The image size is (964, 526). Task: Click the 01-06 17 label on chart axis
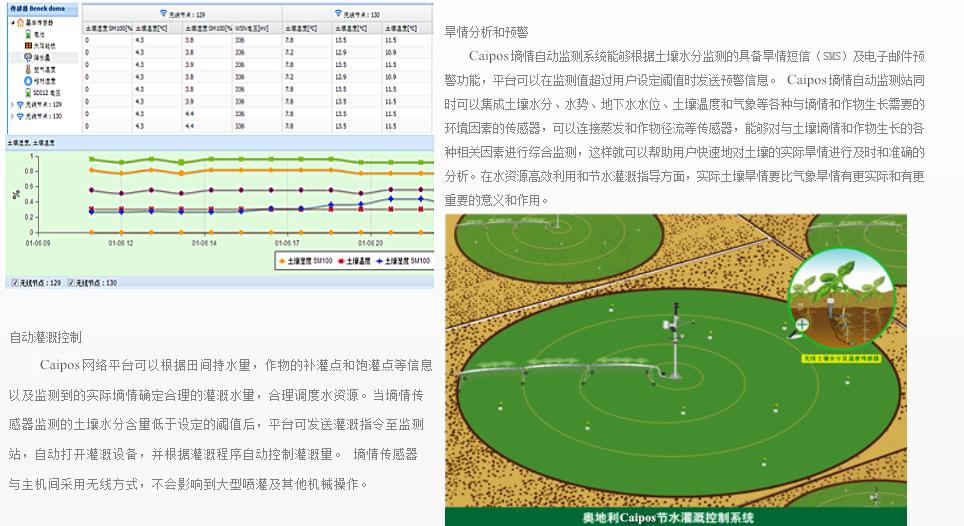coord(287,243)
